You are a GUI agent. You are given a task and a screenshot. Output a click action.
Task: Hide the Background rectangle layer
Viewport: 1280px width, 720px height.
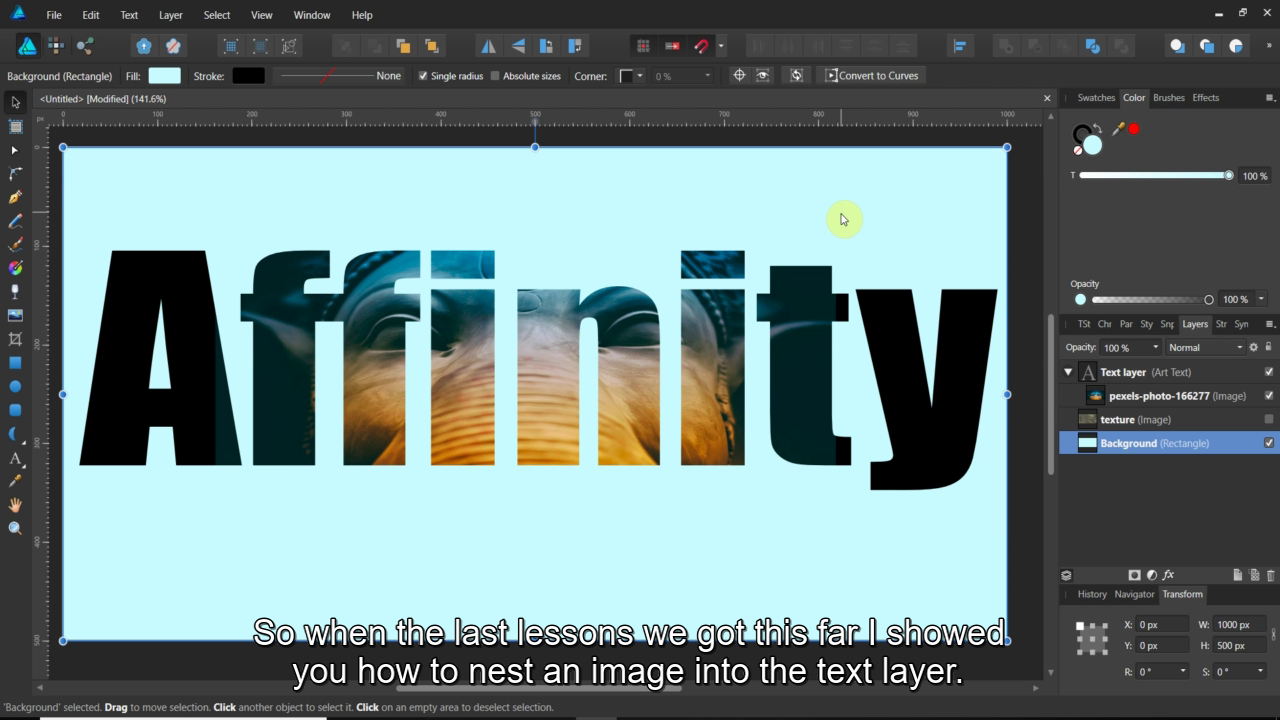coord(1269,443)
